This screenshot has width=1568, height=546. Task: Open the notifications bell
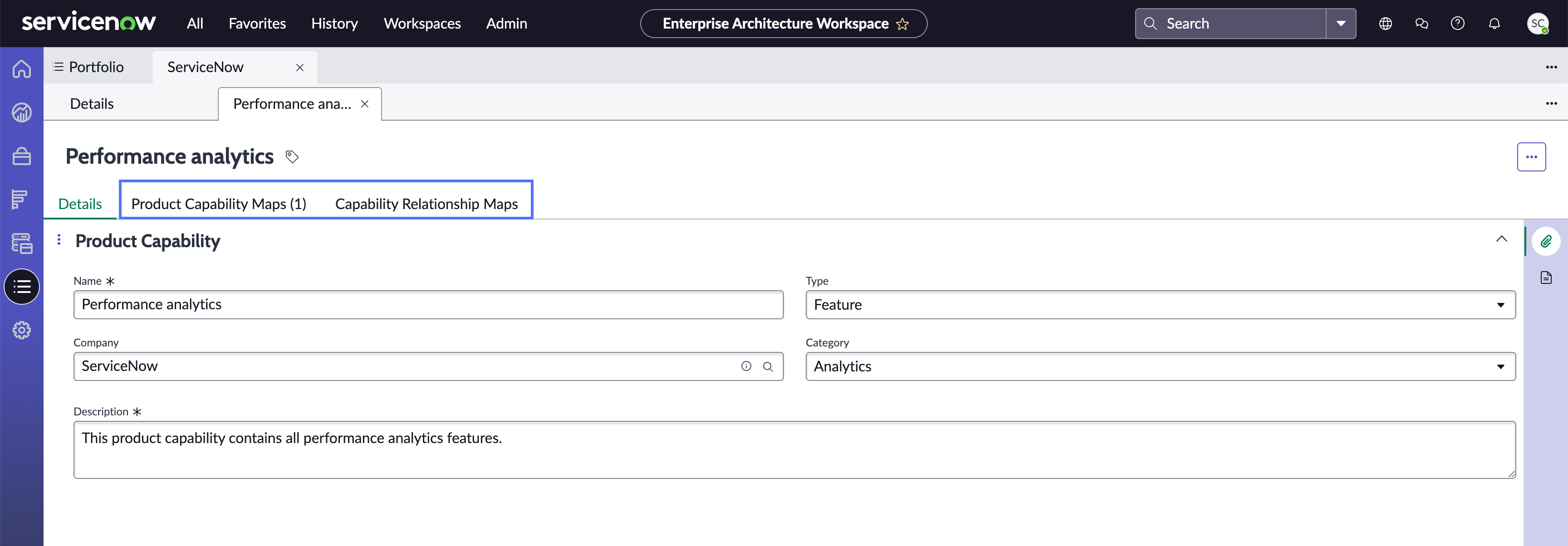pos(1494,24)
